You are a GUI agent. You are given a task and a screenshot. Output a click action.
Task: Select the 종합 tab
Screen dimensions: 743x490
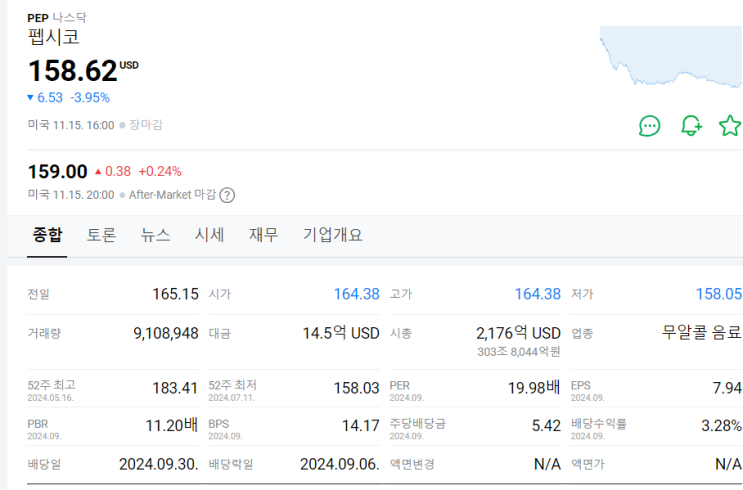pos(47,235)
